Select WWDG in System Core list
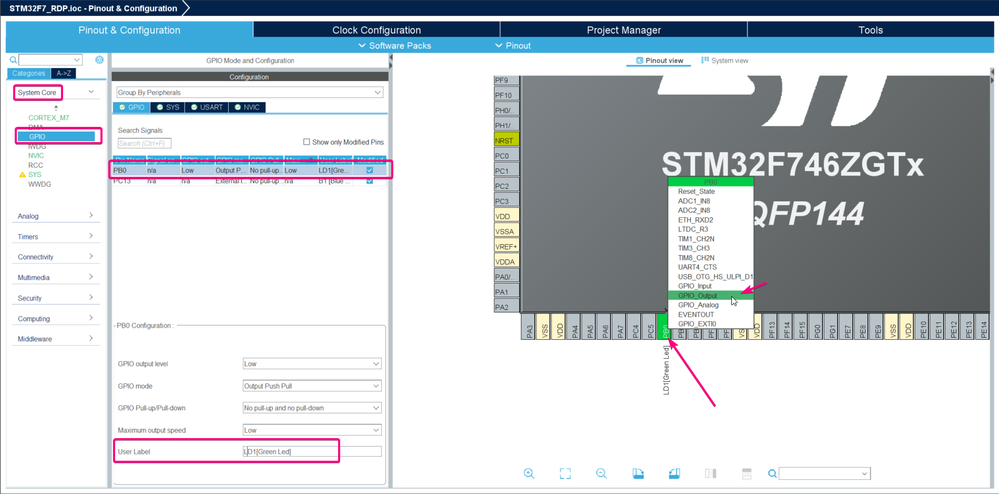This screenshot has width=999, height=494. [x=39, y=184]
